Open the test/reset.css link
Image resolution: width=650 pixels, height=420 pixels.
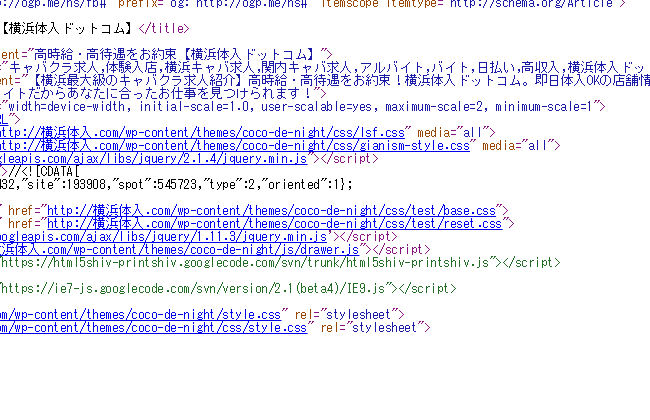pos(275,223)
